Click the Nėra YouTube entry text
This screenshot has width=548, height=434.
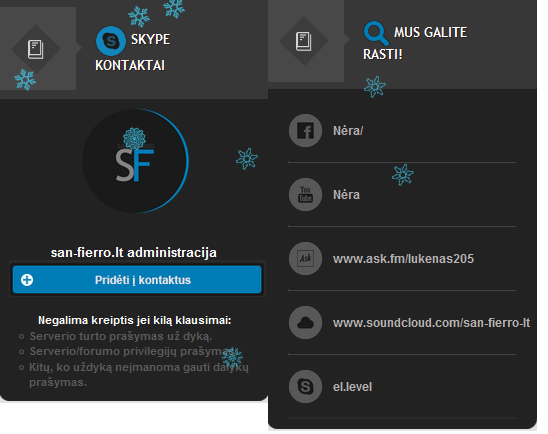(x=346, y=195)
